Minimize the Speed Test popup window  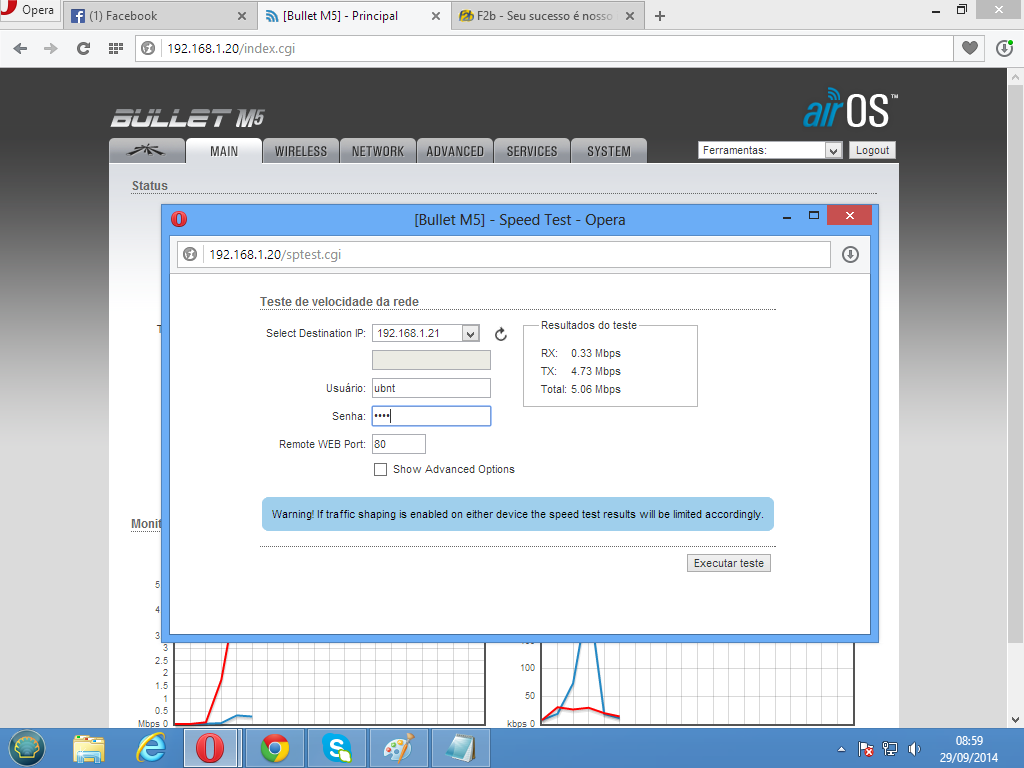(787, 216)
